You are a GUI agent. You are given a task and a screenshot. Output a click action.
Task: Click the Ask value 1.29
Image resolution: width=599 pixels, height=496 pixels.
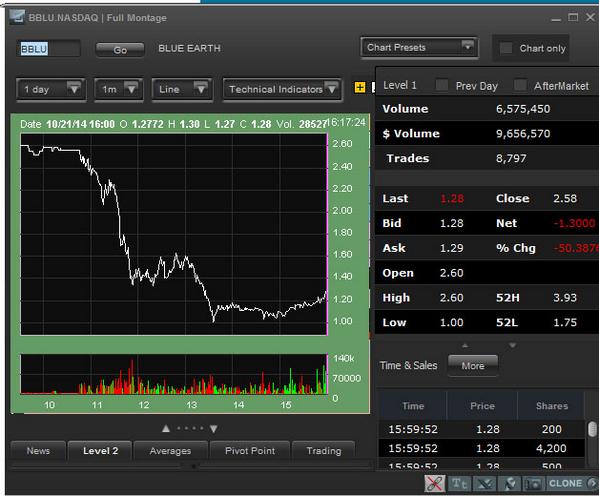coord(452,248)
